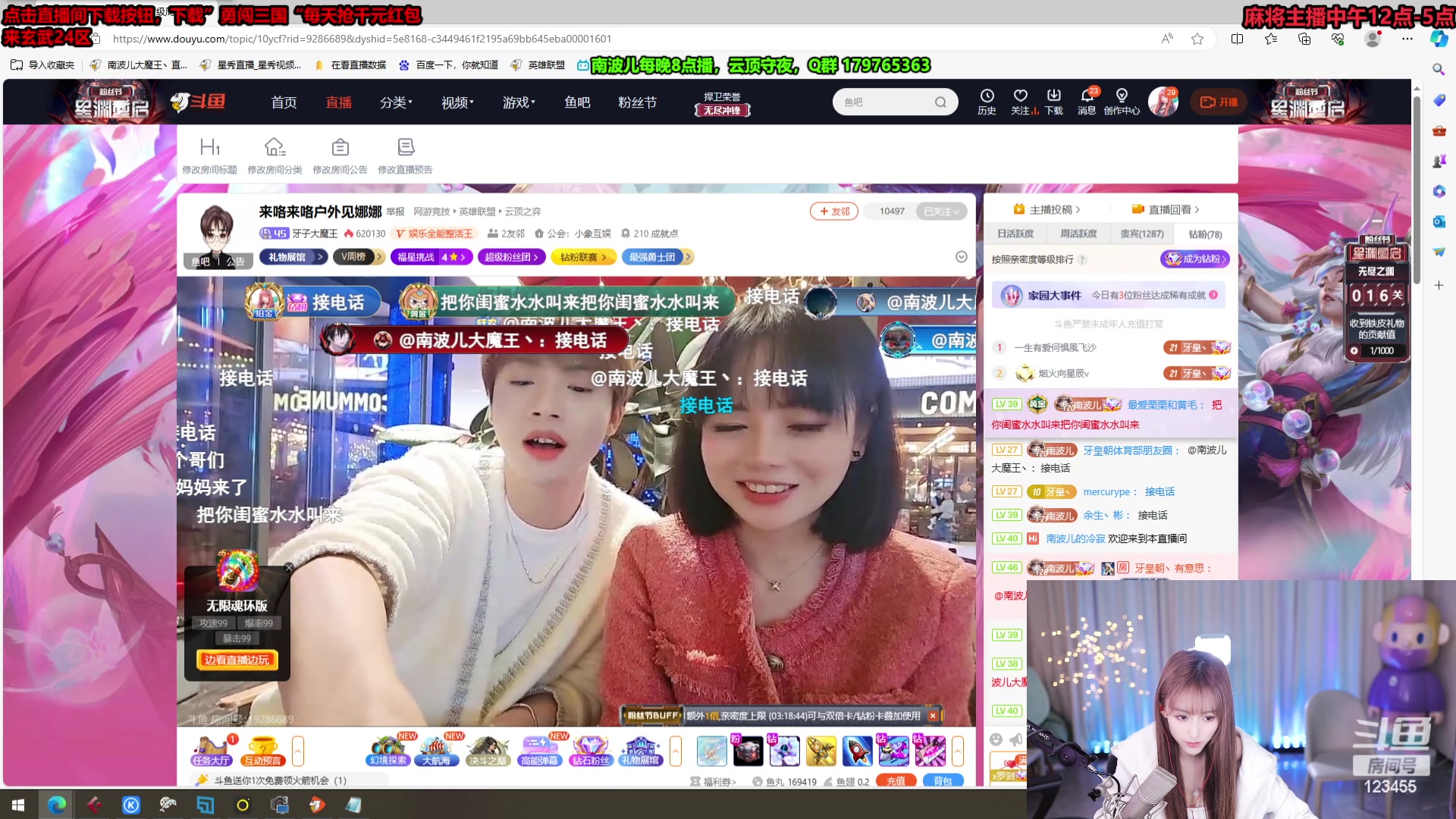1456x819 pixels.
Task: Select the rocket gift icon
Action: 857,751
